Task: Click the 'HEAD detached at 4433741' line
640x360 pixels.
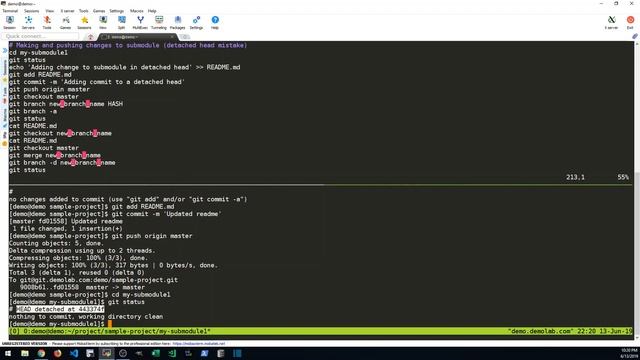Action: click(x=60, y=309)
